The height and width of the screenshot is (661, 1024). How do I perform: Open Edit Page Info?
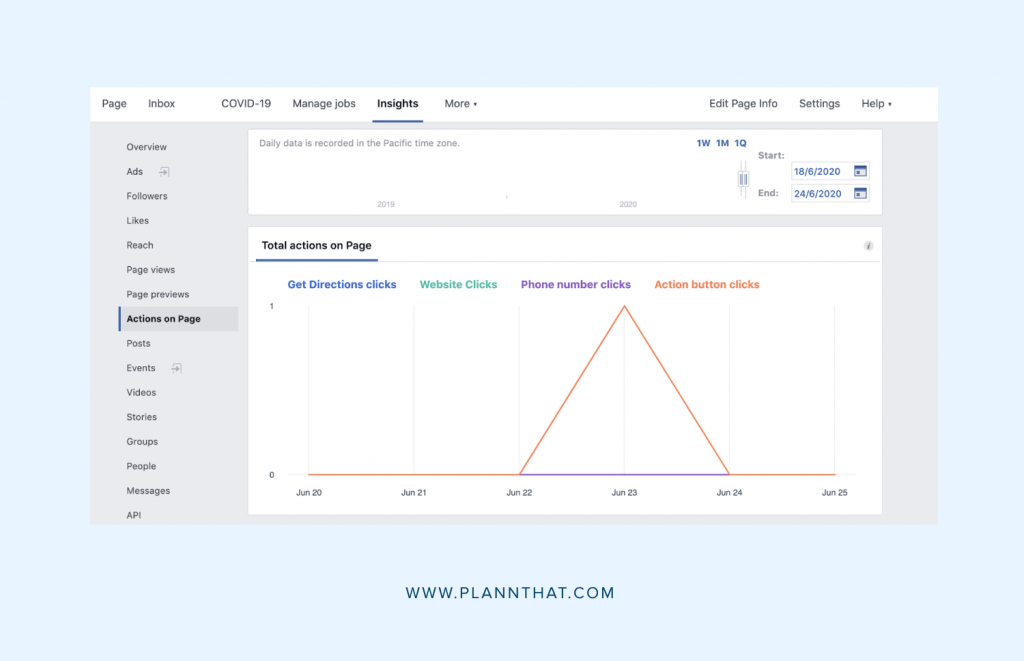743,103
